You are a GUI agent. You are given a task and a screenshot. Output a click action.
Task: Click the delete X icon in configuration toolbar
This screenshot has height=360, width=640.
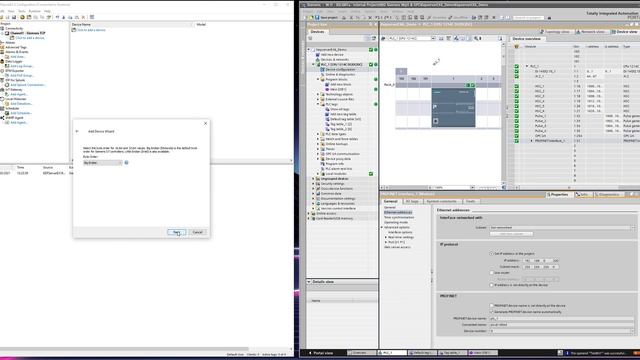click(84, 17)
